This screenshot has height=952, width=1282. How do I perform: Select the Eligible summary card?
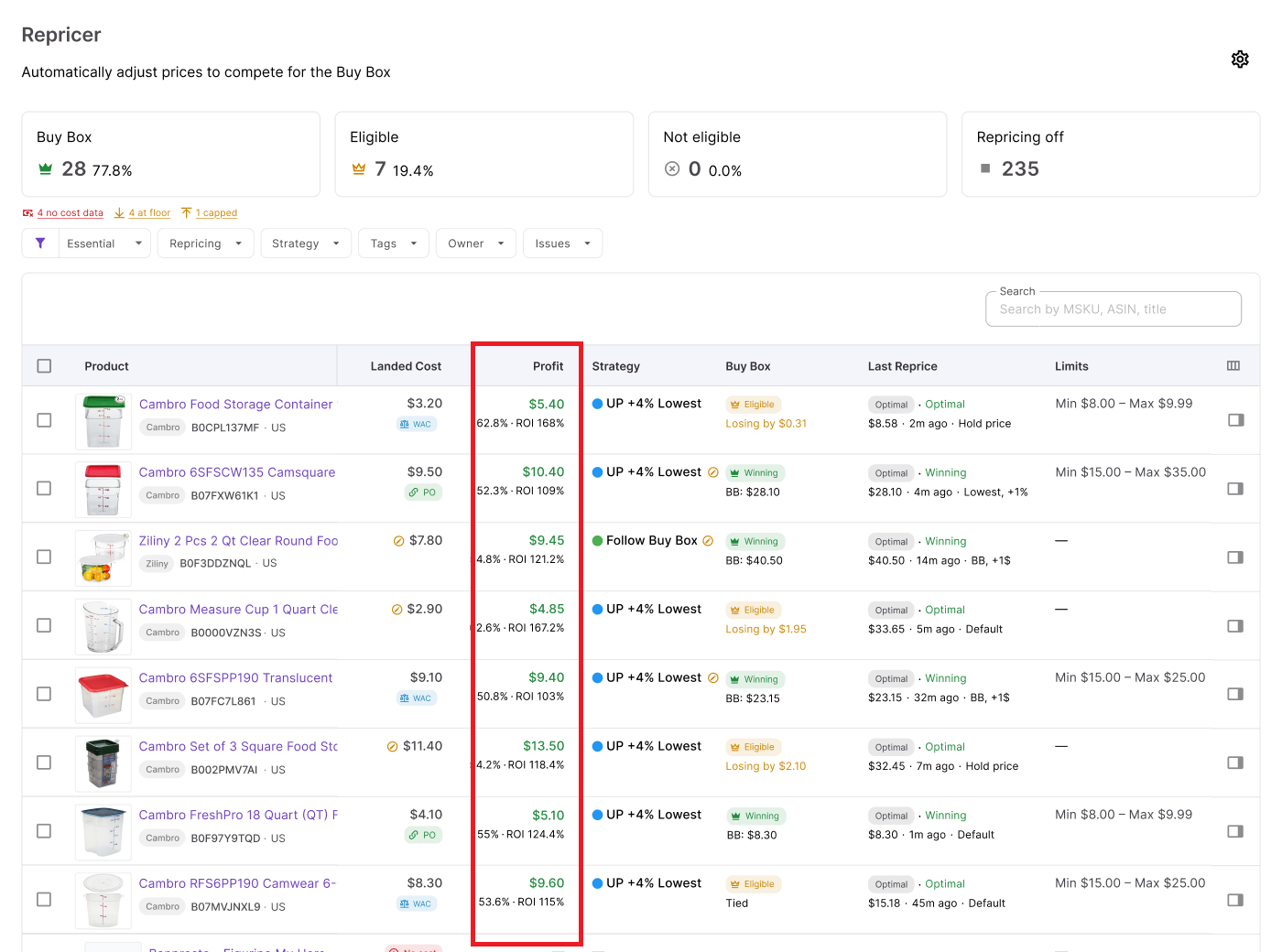484,154
